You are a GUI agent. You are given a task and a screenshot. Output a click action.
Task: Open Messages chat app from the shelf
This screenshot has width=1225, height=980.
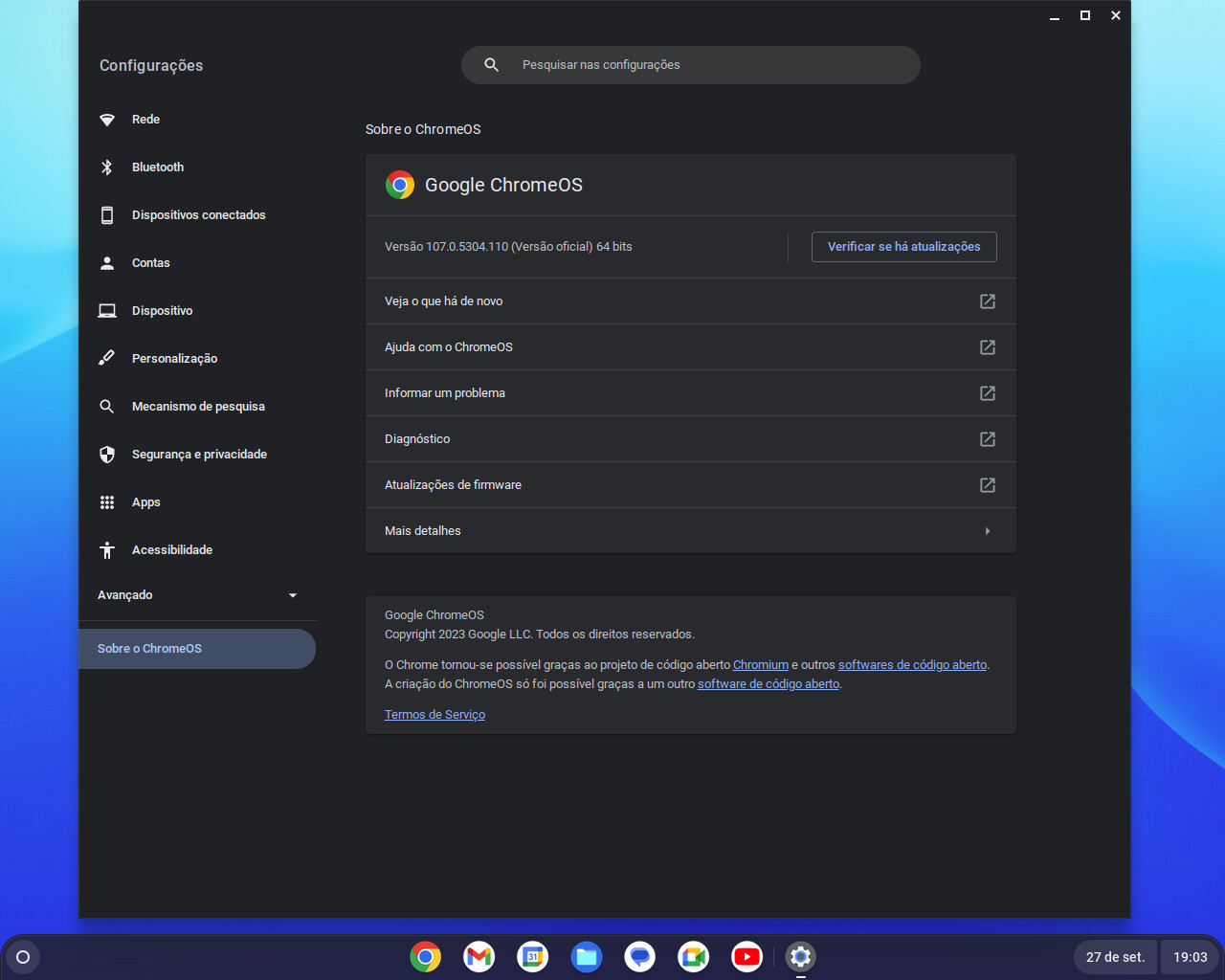[x=640, y=957]
